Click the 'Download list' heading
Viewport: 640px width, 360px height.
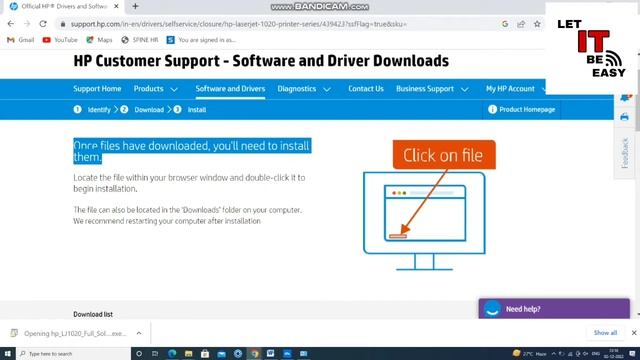point(93,314)
